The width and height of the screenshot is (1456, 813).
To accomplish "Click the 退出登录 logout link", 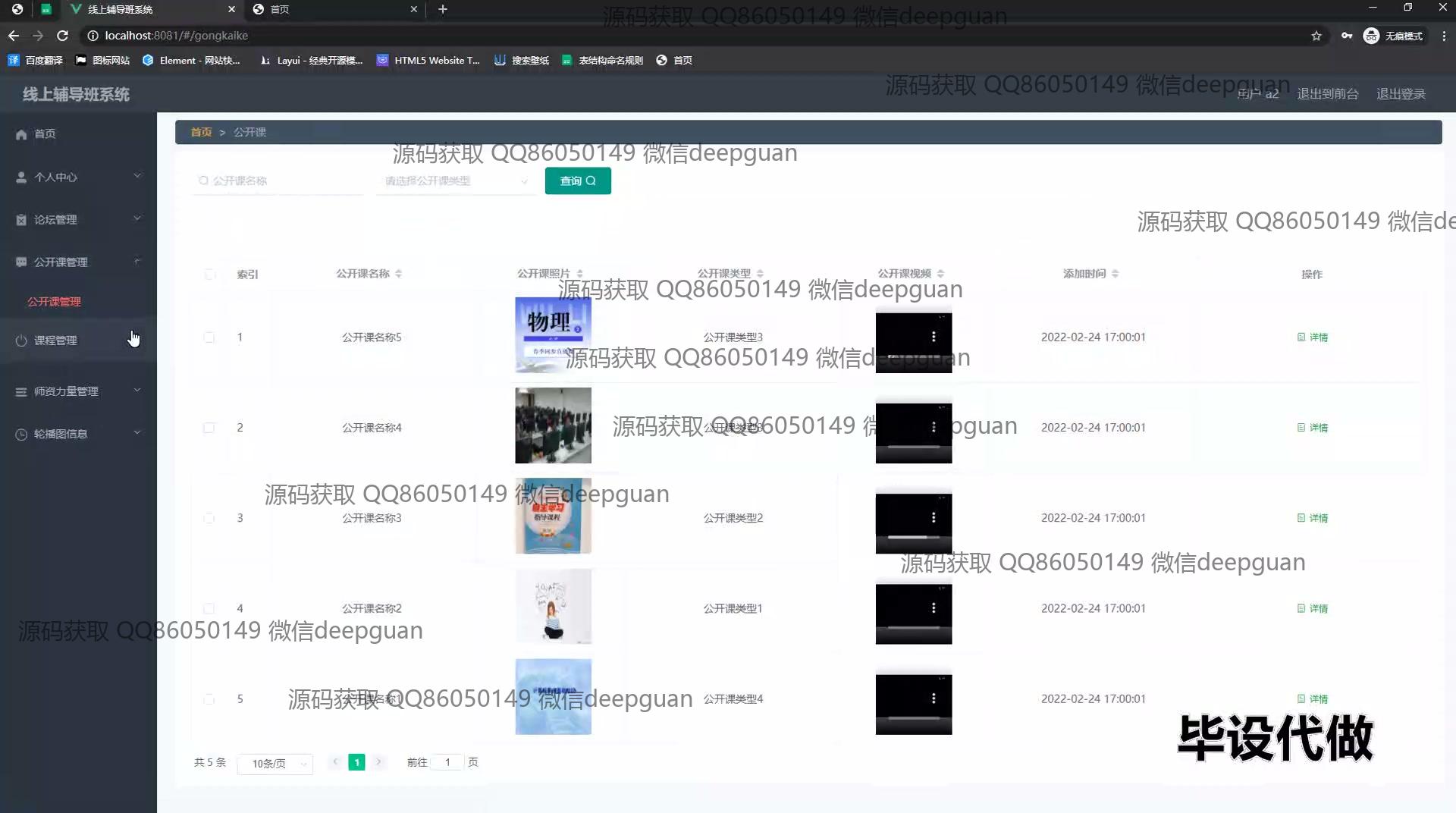I will [1401, 94].
